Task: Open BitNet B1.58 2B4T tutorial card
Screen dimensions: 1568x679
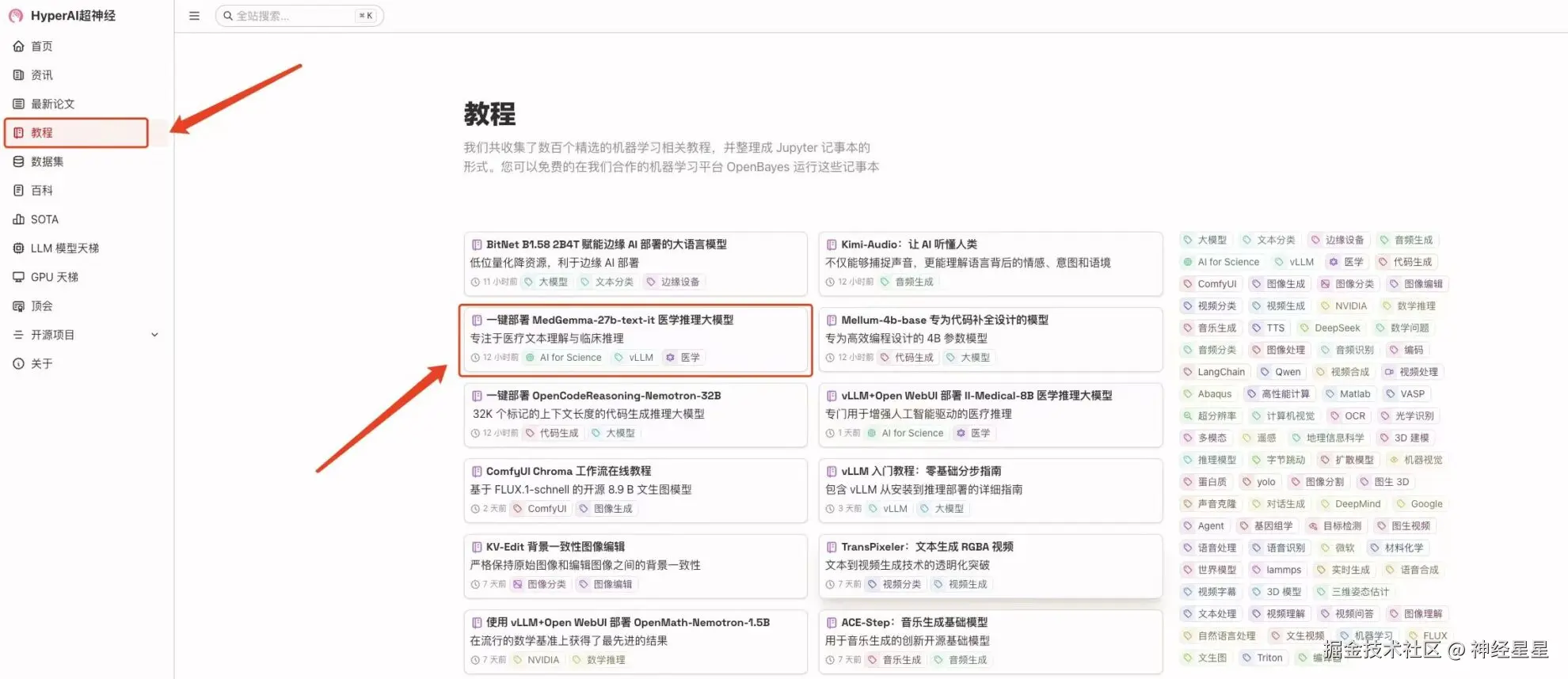Action: pyautogui.click(x=635, y=264)
